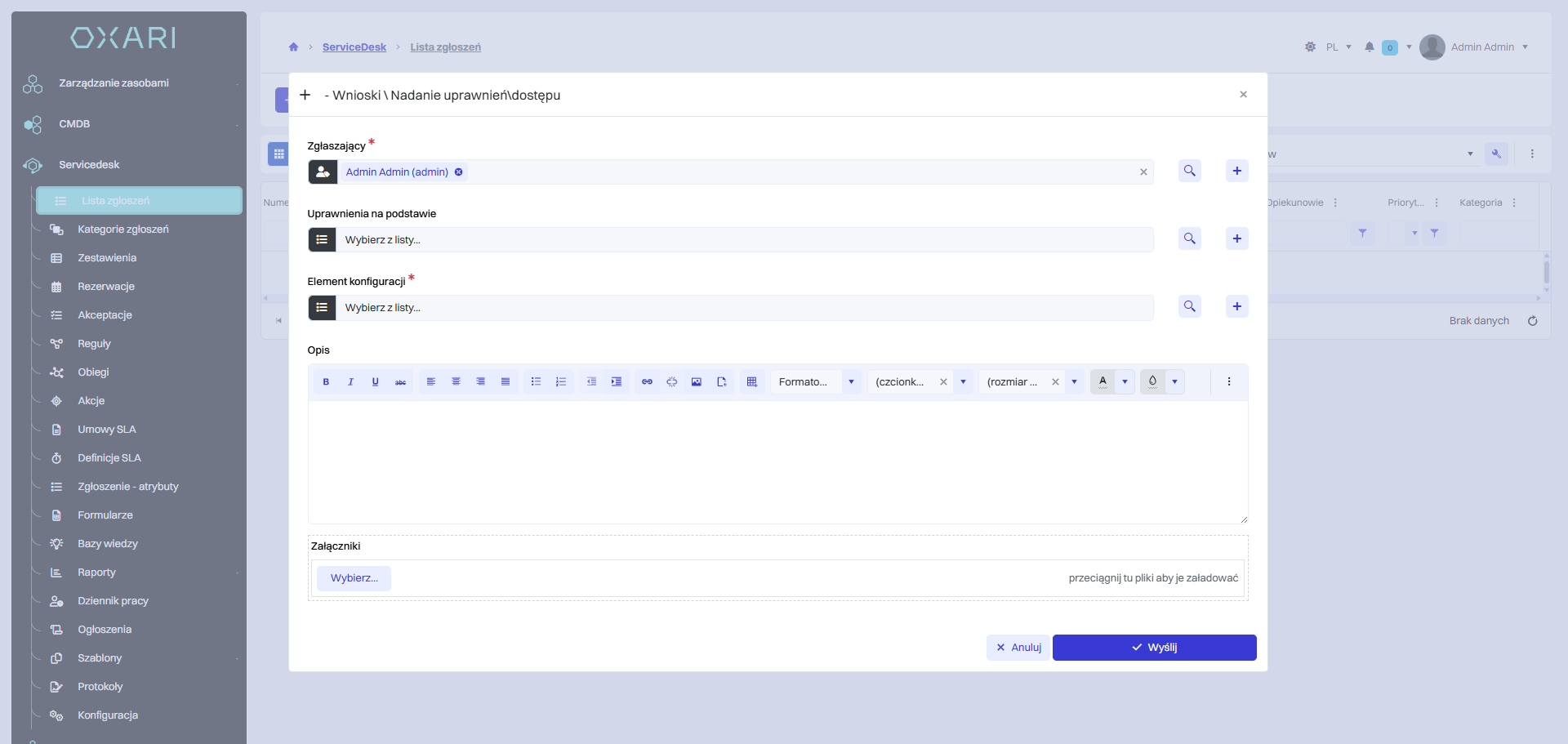
Task: Toggle underline formatting in Opis editor
Action: click(375, 382)
